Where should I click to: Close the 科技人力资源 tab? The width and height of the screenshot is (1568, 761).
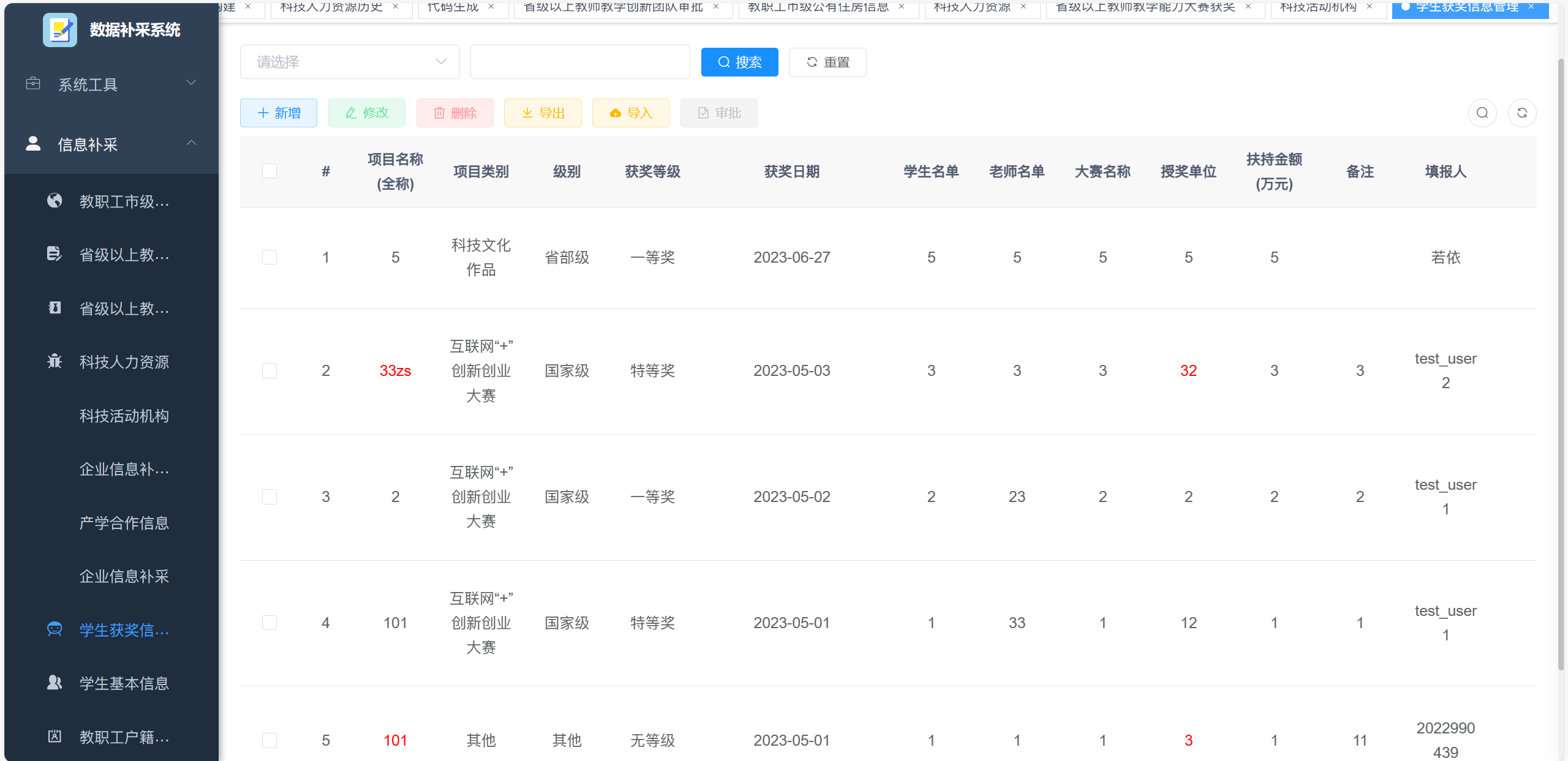coord(1023,7)
